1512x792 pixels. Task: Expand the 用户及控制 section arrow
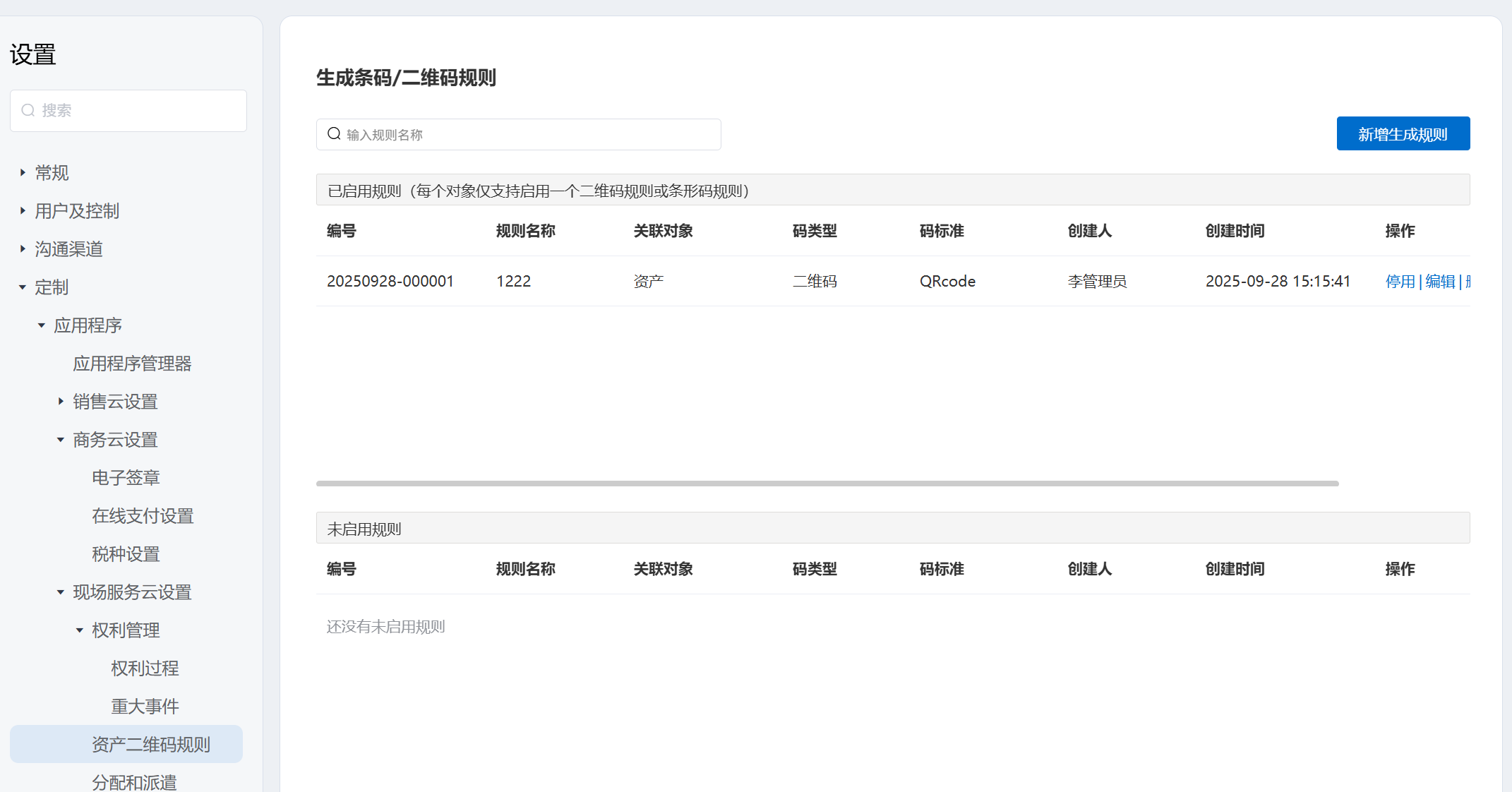(x=23, y=210)
